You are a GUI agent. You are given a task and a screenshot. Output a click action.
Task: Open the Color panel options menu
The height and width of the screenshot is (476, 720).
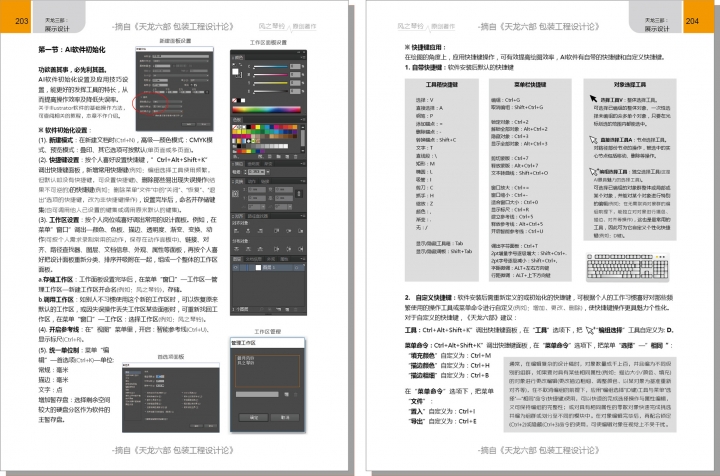[x=301, y=58]
